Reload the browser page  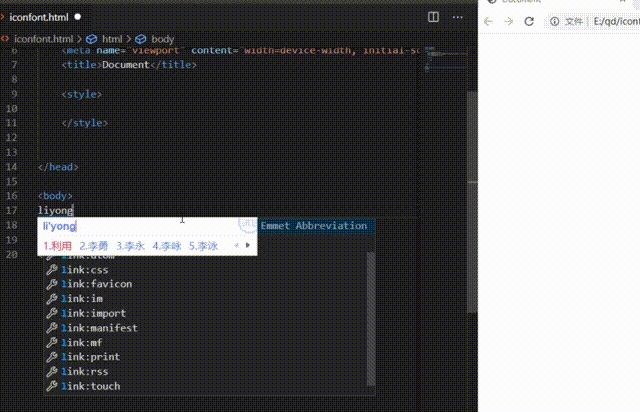click(529, 21)
